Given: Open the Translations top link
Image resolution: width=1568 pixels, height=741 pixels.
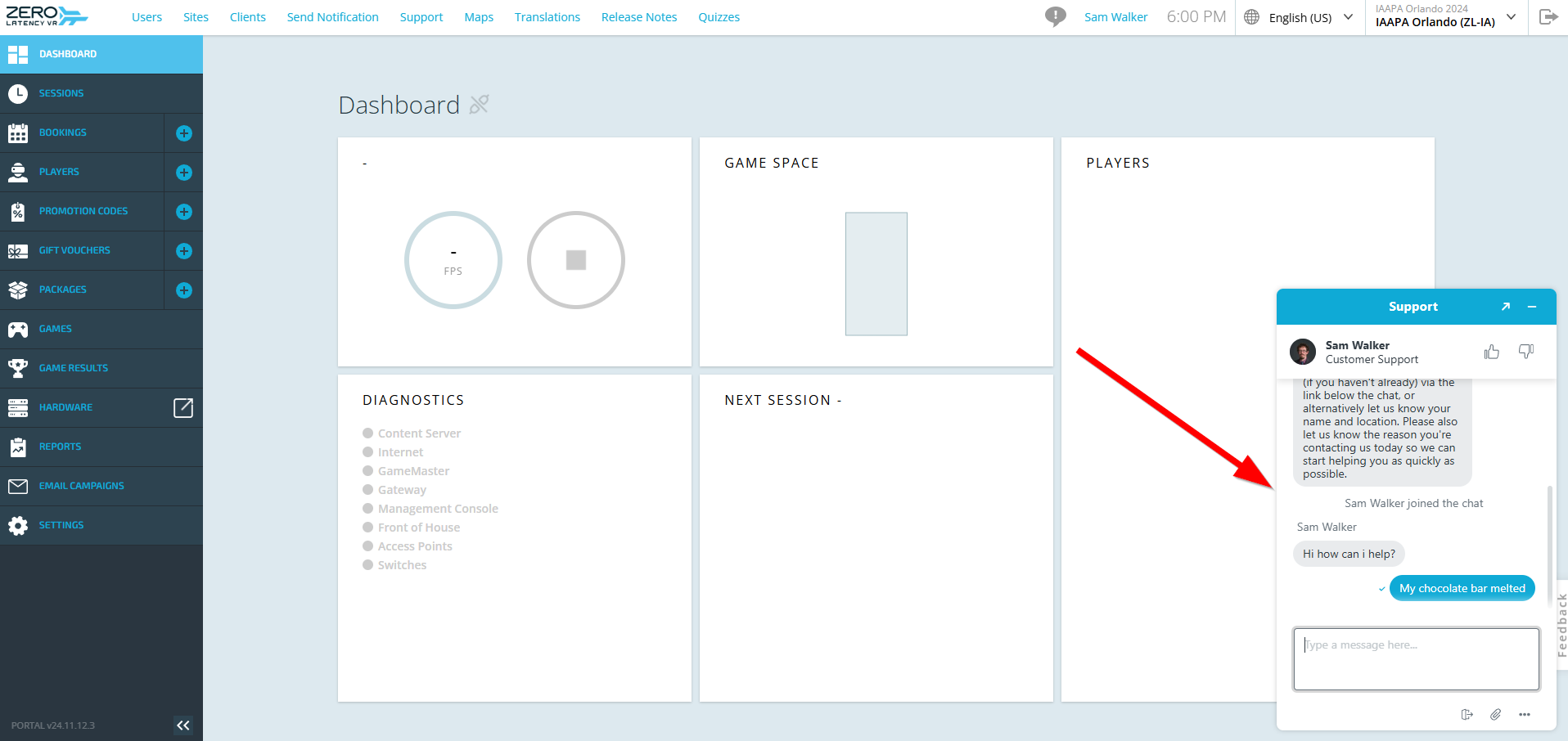Looking at the screenshot, I should pyautogui.click(x=547, y=17).
